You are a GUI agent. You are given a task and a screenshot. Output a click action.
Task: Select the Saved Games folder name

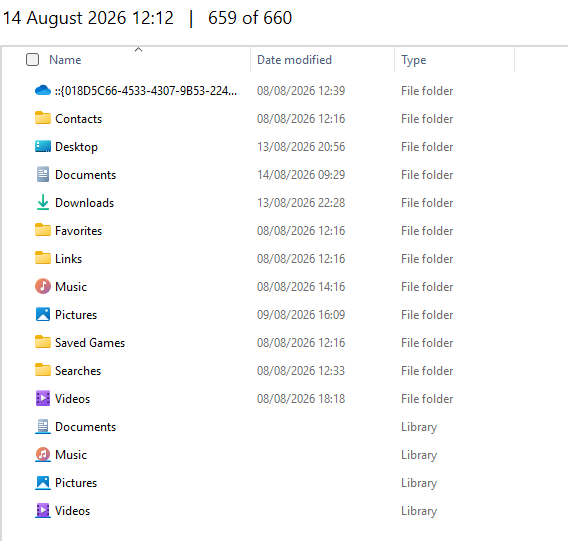click(90, 342)
